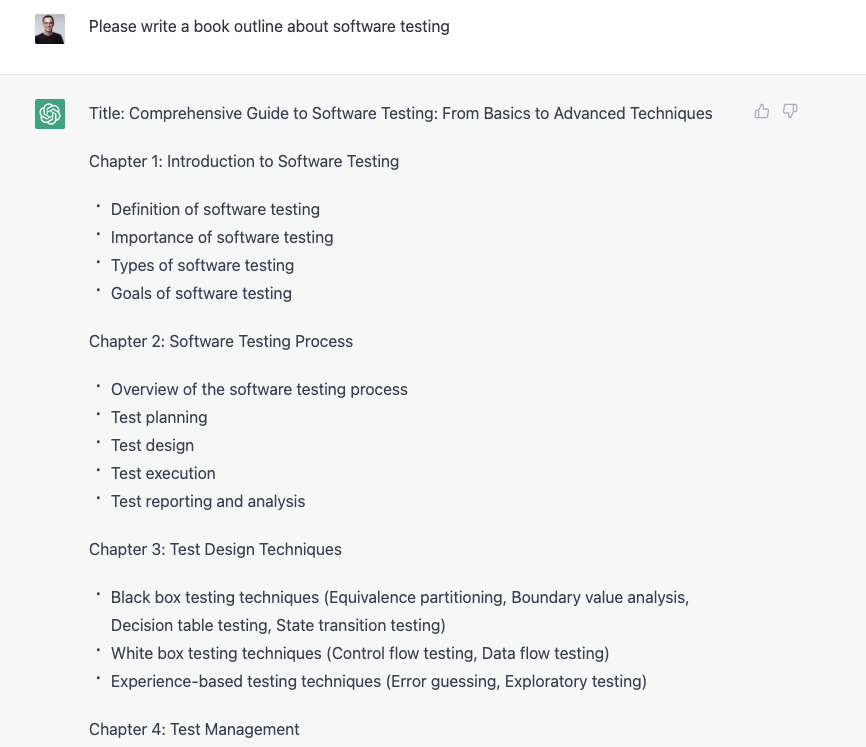This screenshot has width=866, height=747.
Task: Click the Chapter 3 Test Design Techniques heading
Action: click(x=215, y=550)
